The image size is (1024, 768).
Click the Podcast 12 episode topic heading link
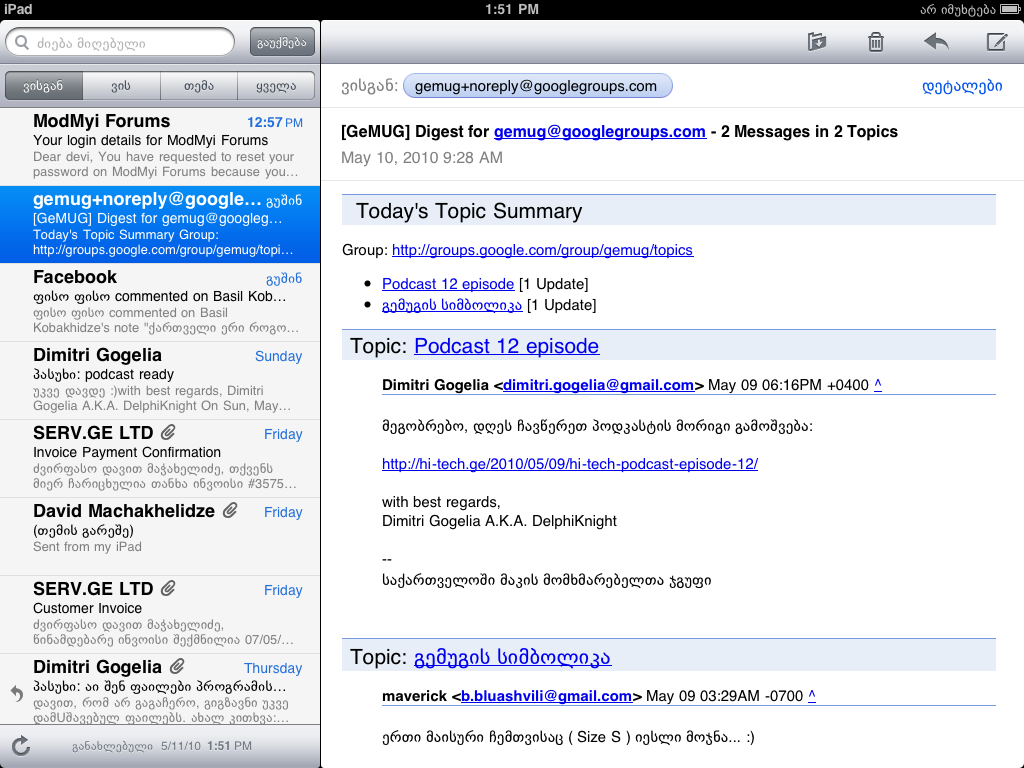[x=506, y=346]
